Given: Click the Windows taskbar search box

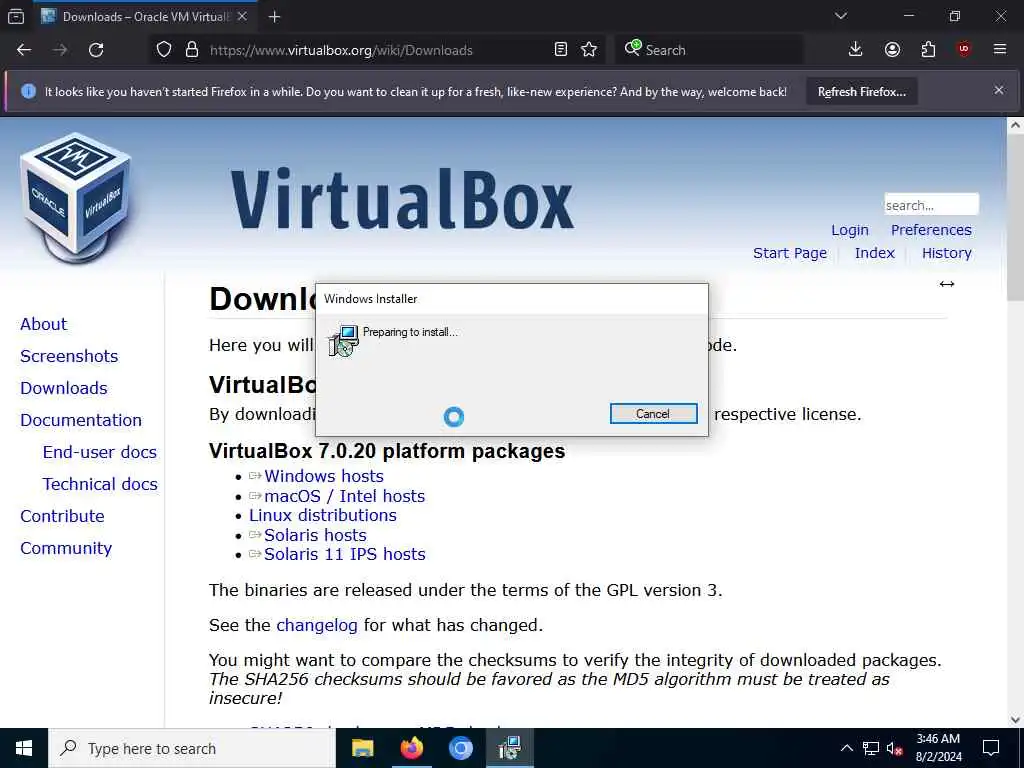Looking at the screenshot, I should (192, 748).
